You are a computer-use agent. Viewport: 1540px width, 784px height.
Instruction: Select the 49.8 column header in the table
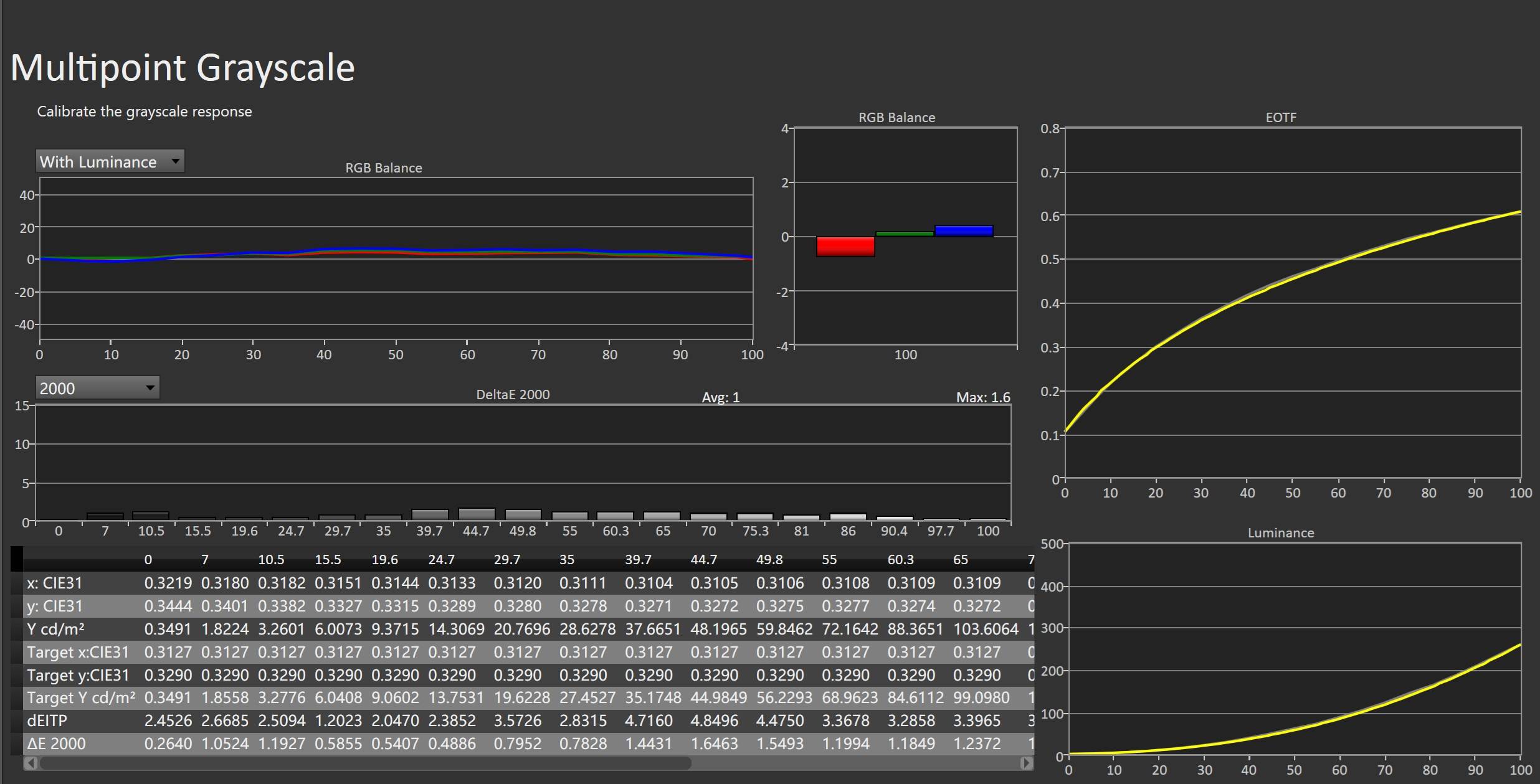pyautogui.click(x=769, y=560)
